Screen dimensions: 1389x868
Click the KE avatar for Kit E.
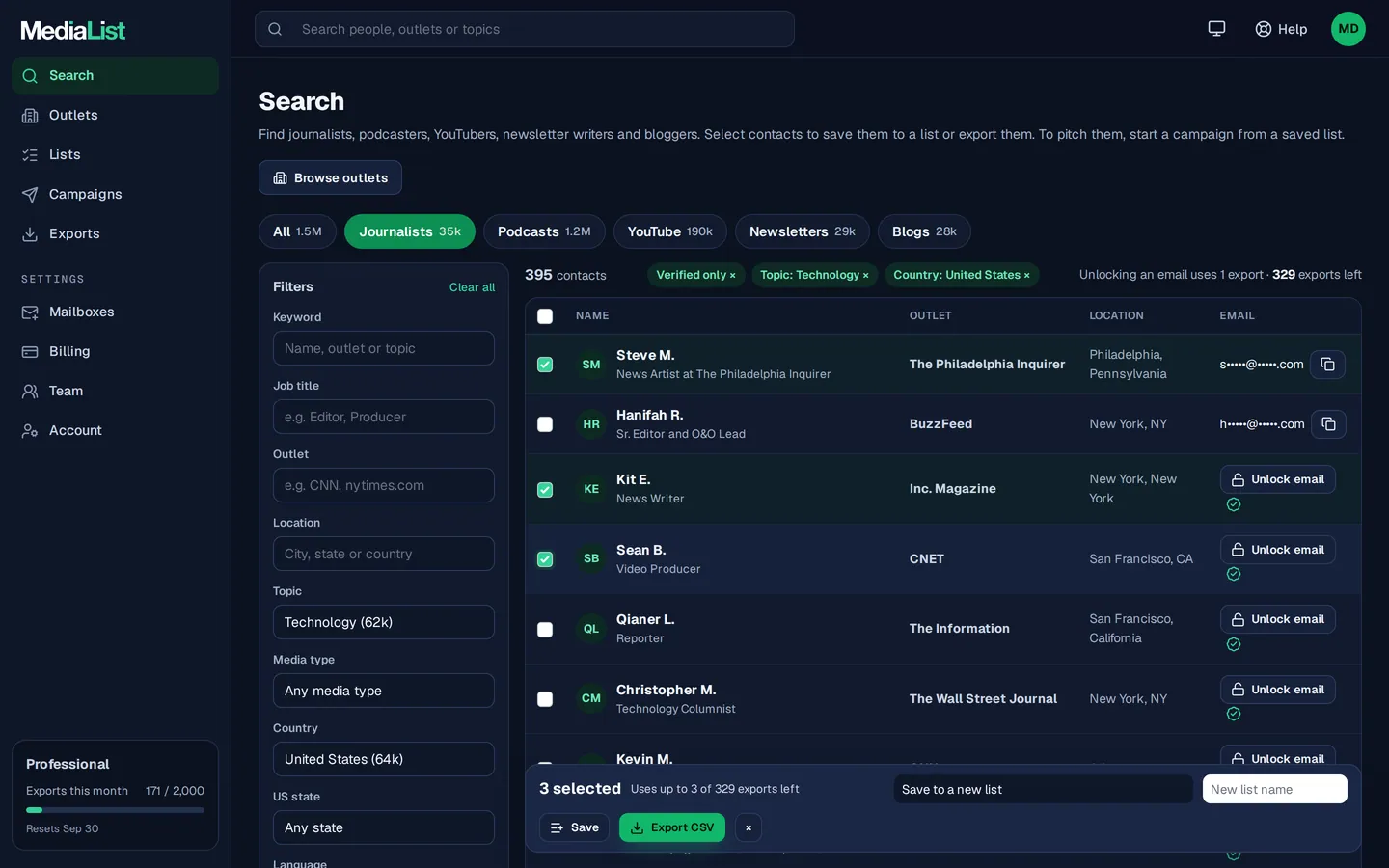coord(591,489)
